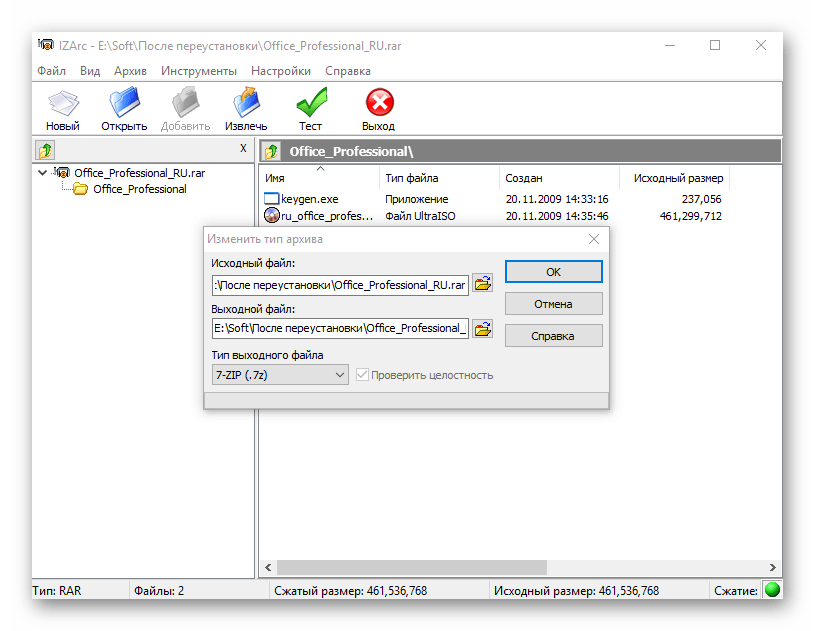Click the keygen.exe file icon

point(271,199)
